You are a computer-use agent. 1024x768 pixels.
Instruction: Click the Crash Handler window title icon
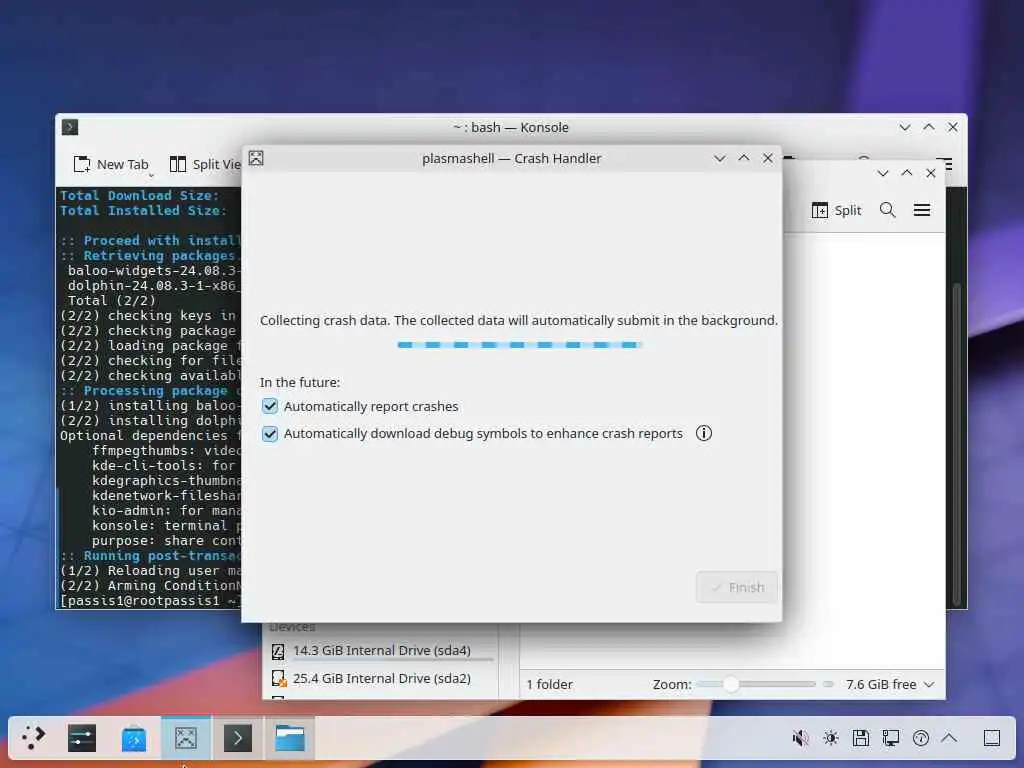[x=256, y=158]
